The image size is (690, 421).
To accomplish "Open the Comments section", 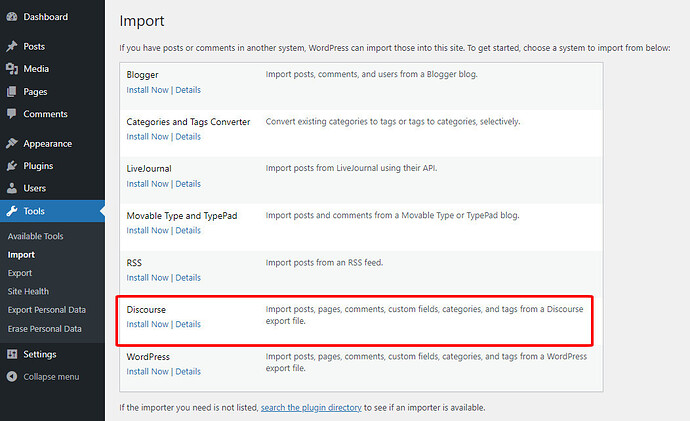I will [x=45, y=114].
